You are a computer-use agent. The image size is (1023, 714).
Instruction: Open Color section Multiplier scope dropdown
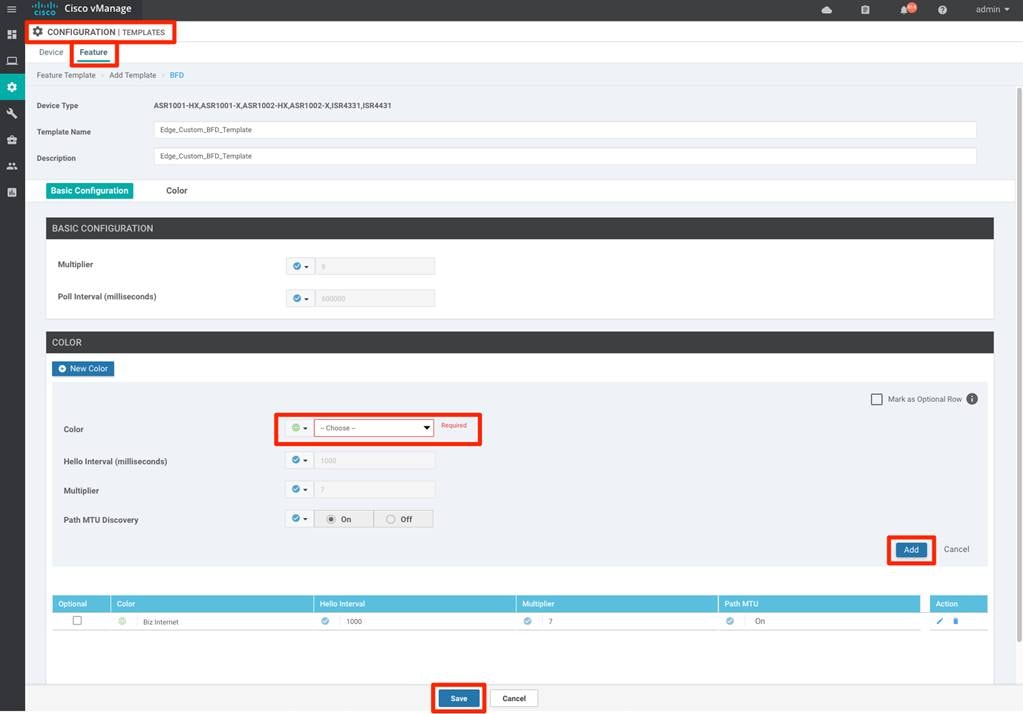(x=299, y=489)
